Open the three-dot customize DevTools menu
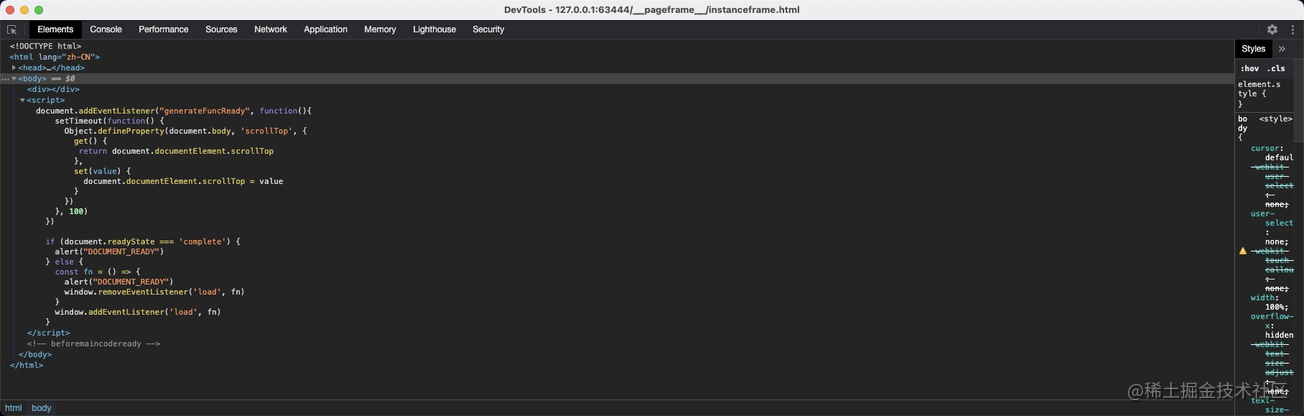Viewport: 1304px width, 416px height. tap(1292, 30)
